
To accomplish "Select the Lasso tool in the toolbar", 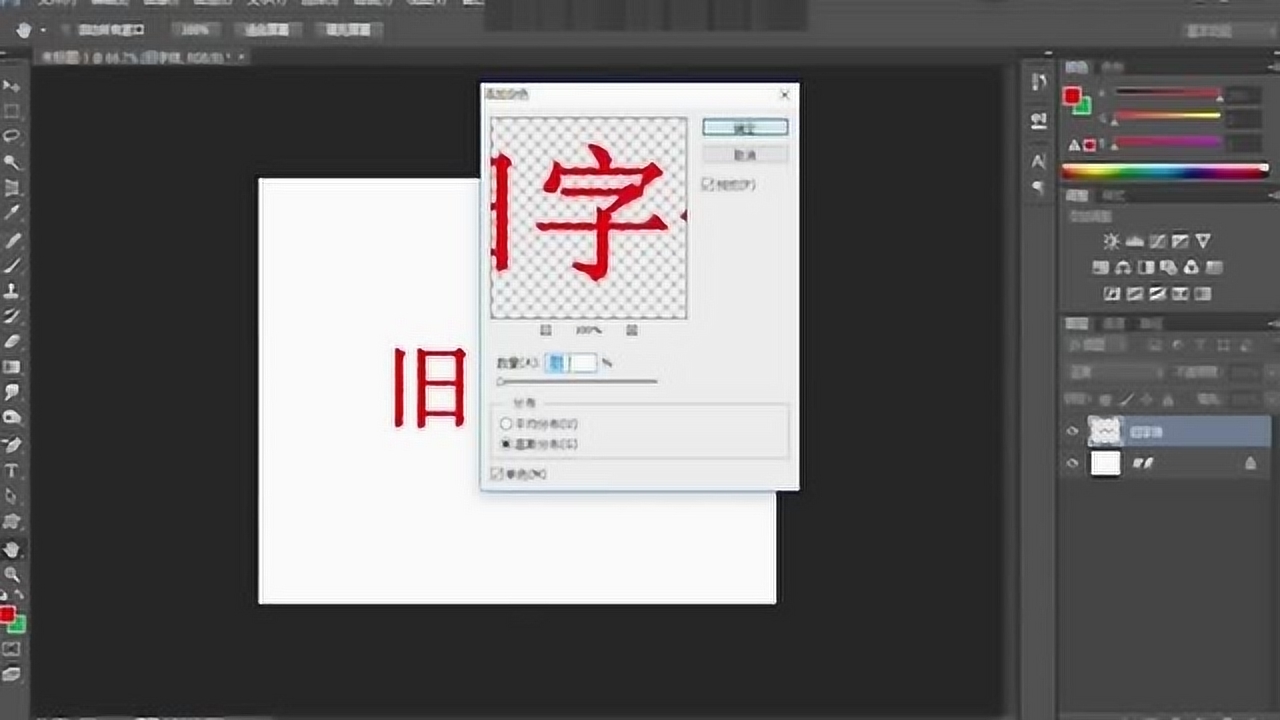I will 12,135.
